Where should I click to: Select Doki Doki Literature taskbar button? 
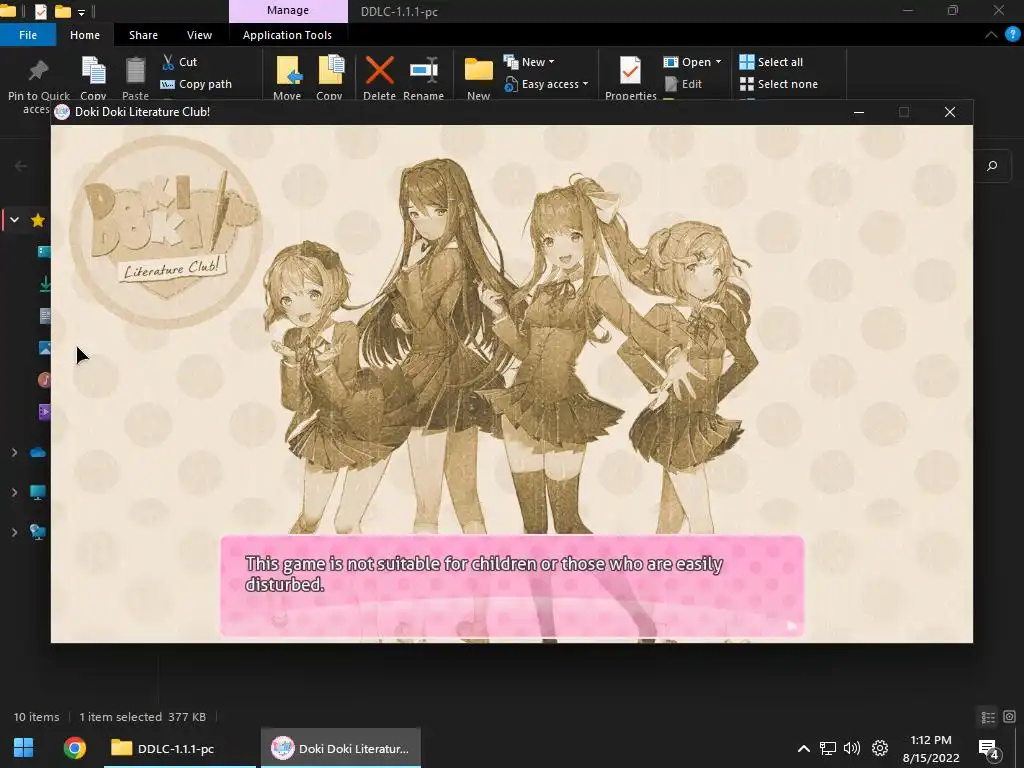341,748
